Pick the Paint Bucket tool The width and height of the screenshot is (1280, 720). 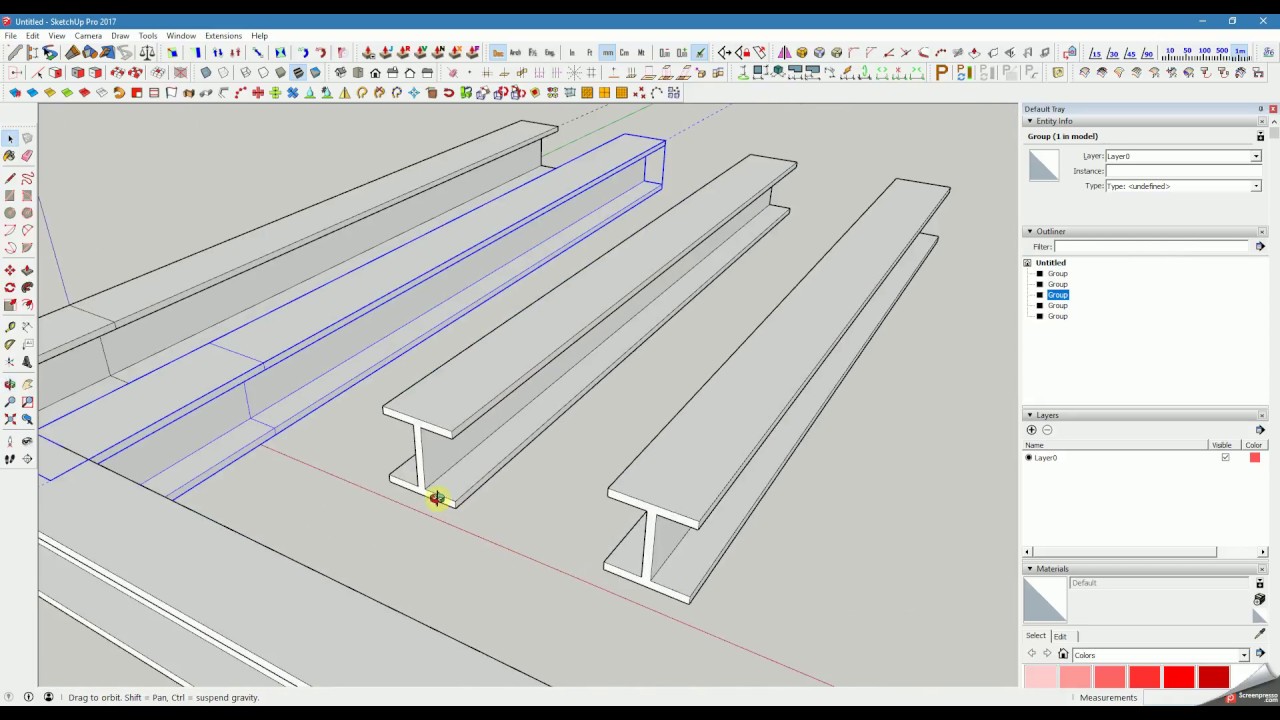[x=10, y=156]
